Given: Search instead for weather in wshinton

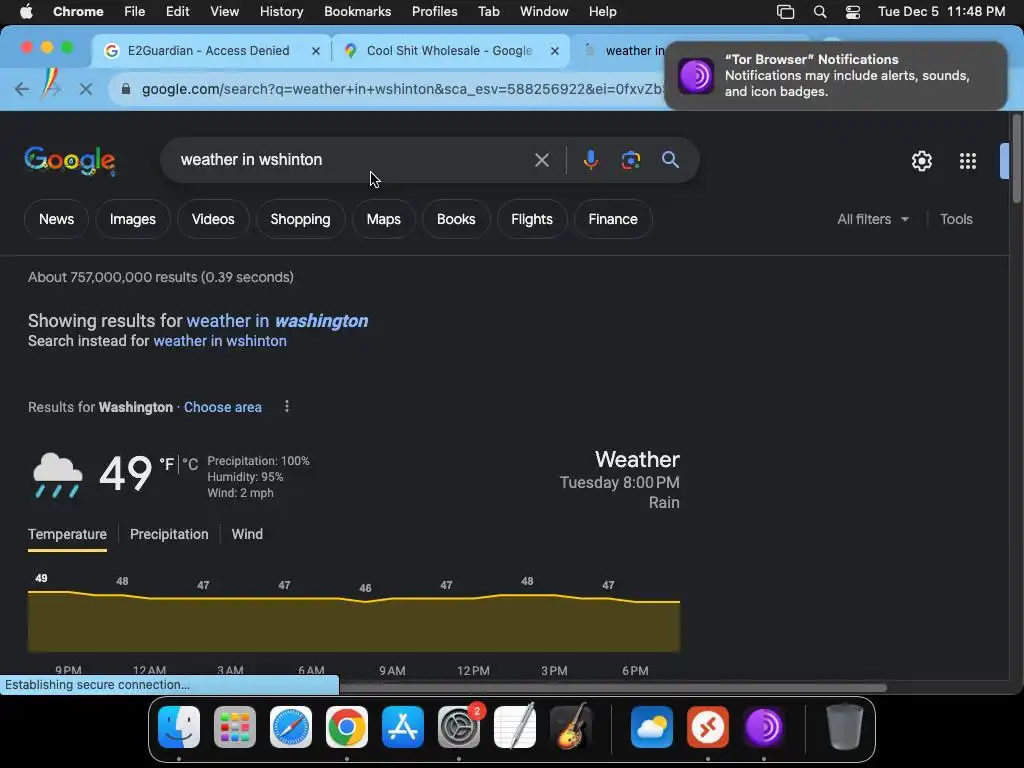Looking at the screenshot, I should (219, 341).
